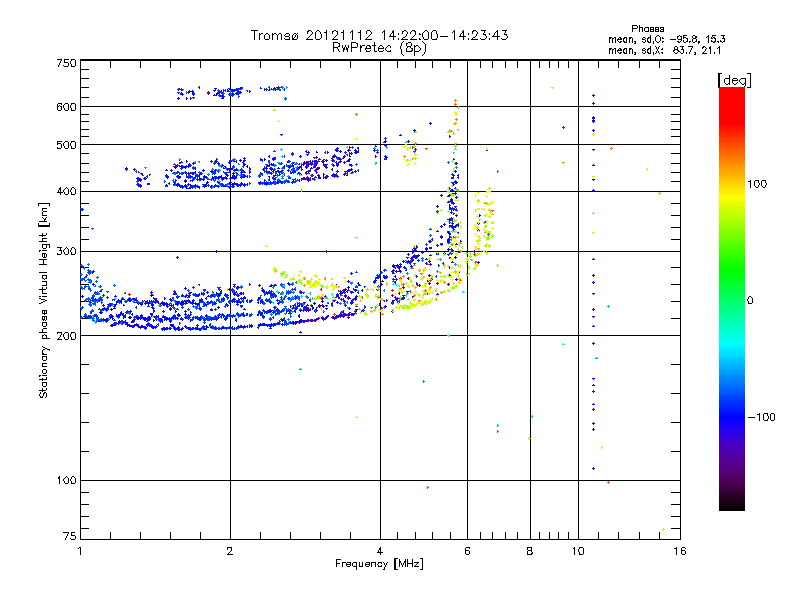Screen dimensions: 800x600
Task: Click the "mean, sd,X: 83.7, 21.1" line
Action: 664,51
